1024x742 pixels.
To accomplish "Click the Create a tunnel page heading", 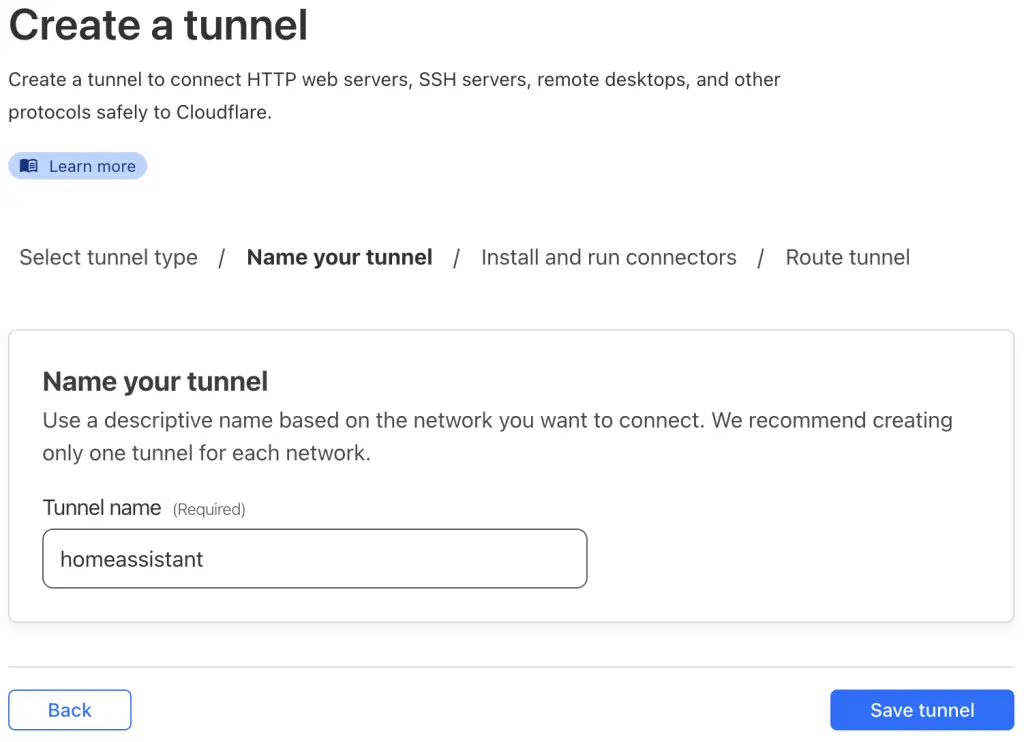I will (158, 25).
